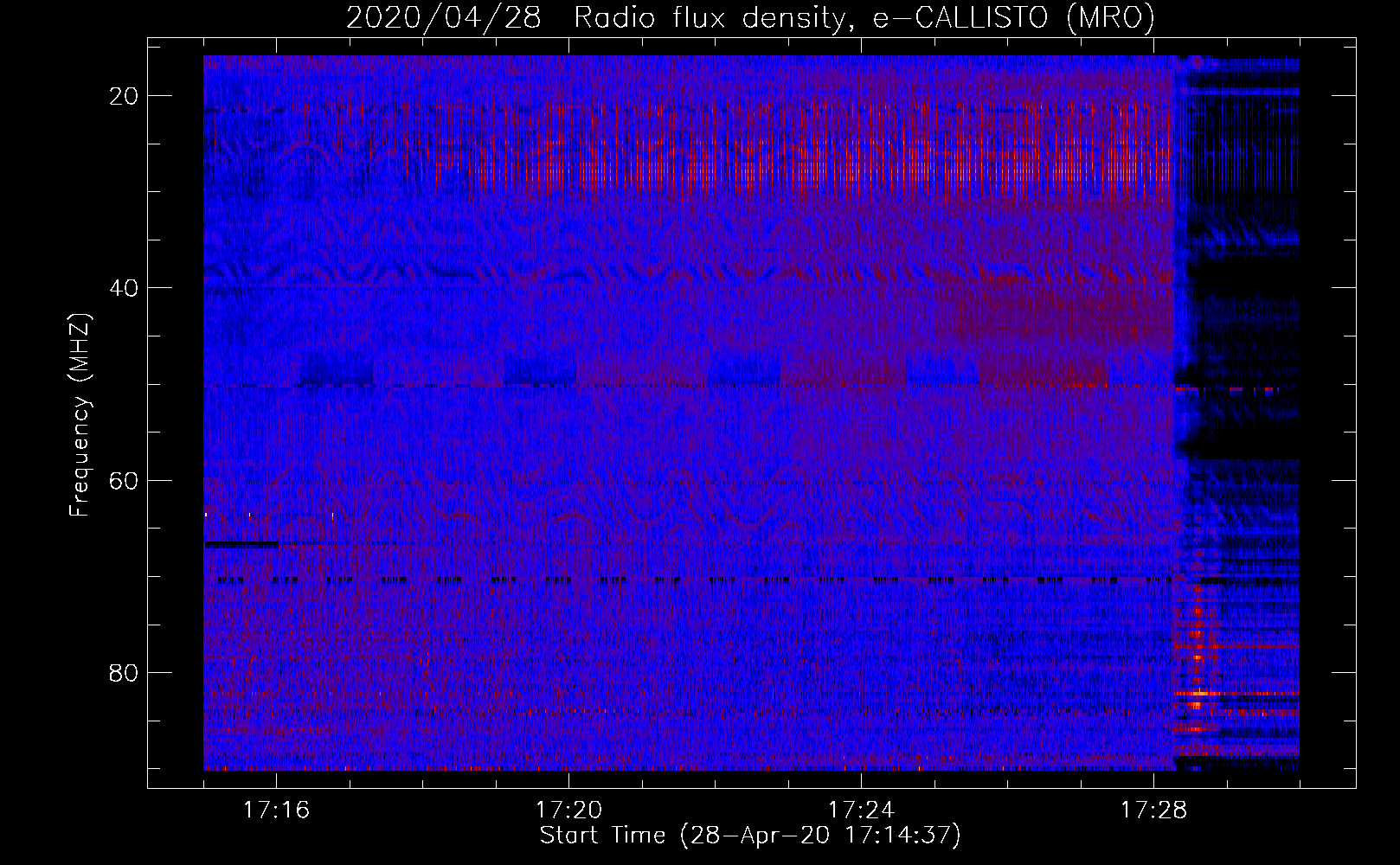Click the 17:28 time tick label
Viewport: 1400px width, 865px height.
[x=1153, y=810]
